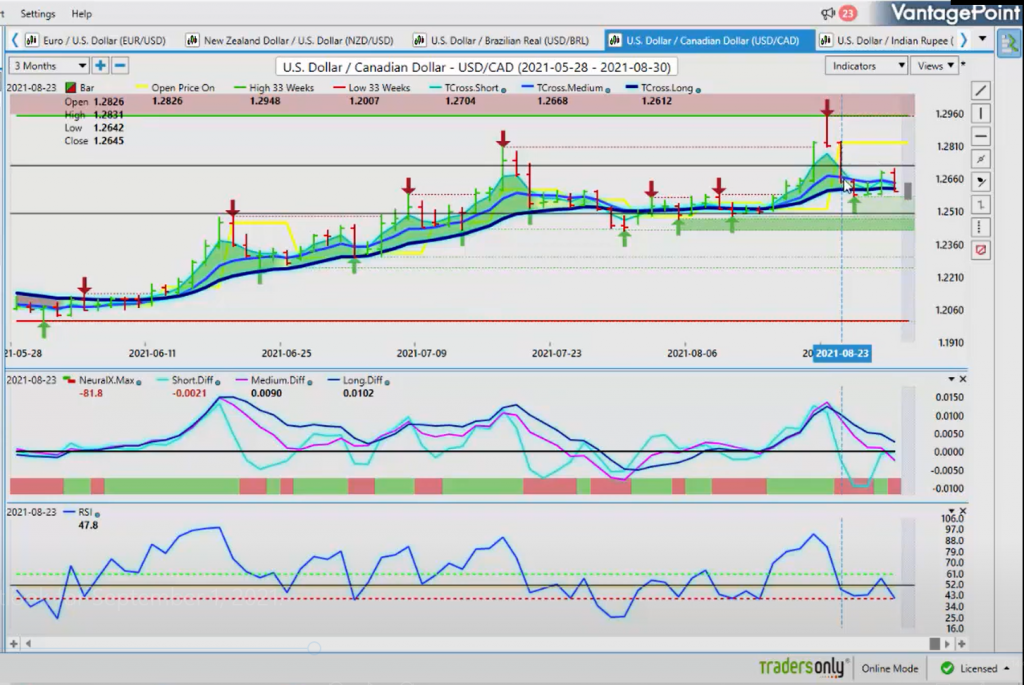Close the NeuralX indicator panel

click(x=962, y=379)
